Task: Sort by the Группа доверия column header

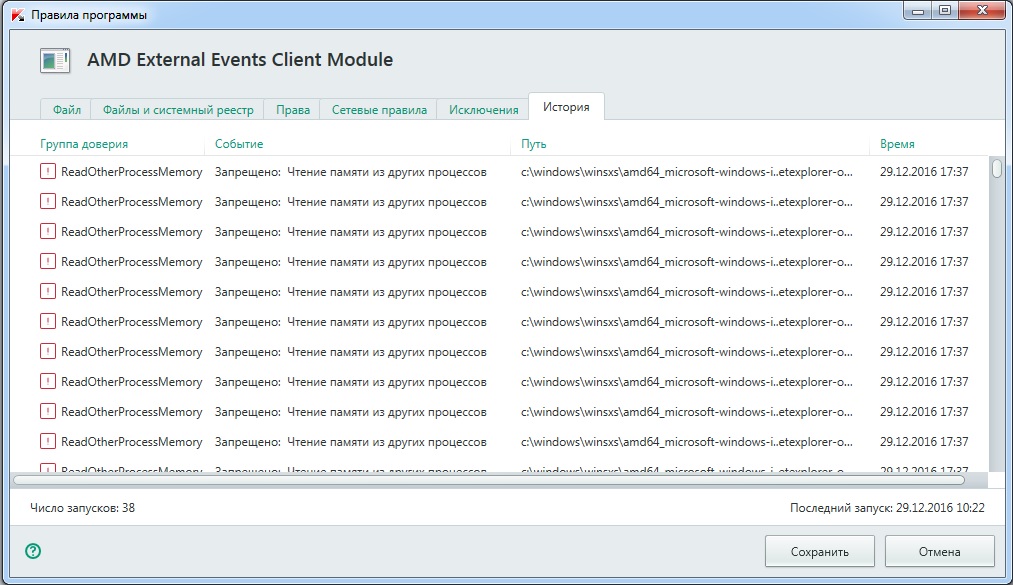Action: 85,144
